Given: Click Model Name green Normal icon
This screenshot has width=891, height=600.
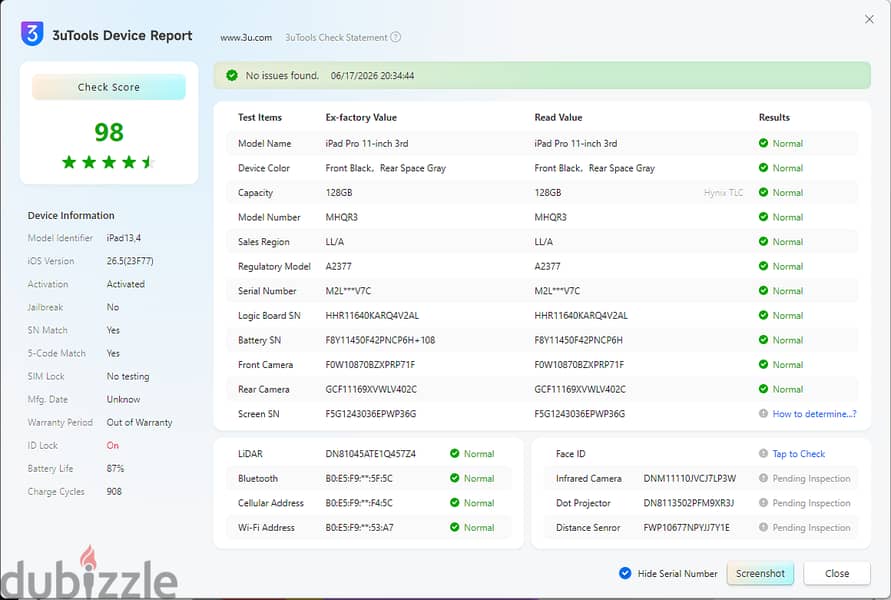Looking at the screenshot, I should point(764,143).
